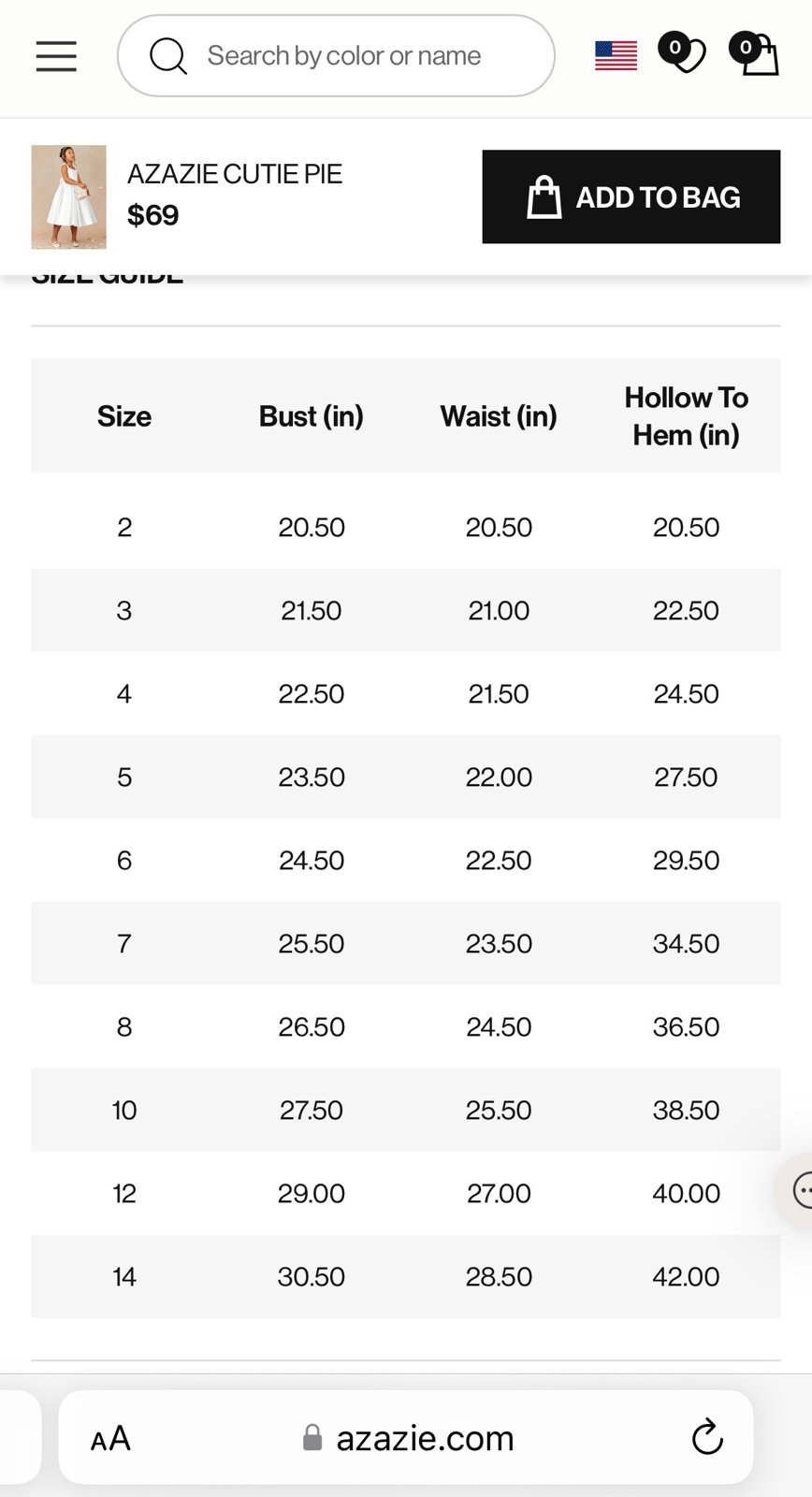This screenshot has width=812, height=1497.
Task: Open the chat bubble widget
Action: click(799, 1190)
